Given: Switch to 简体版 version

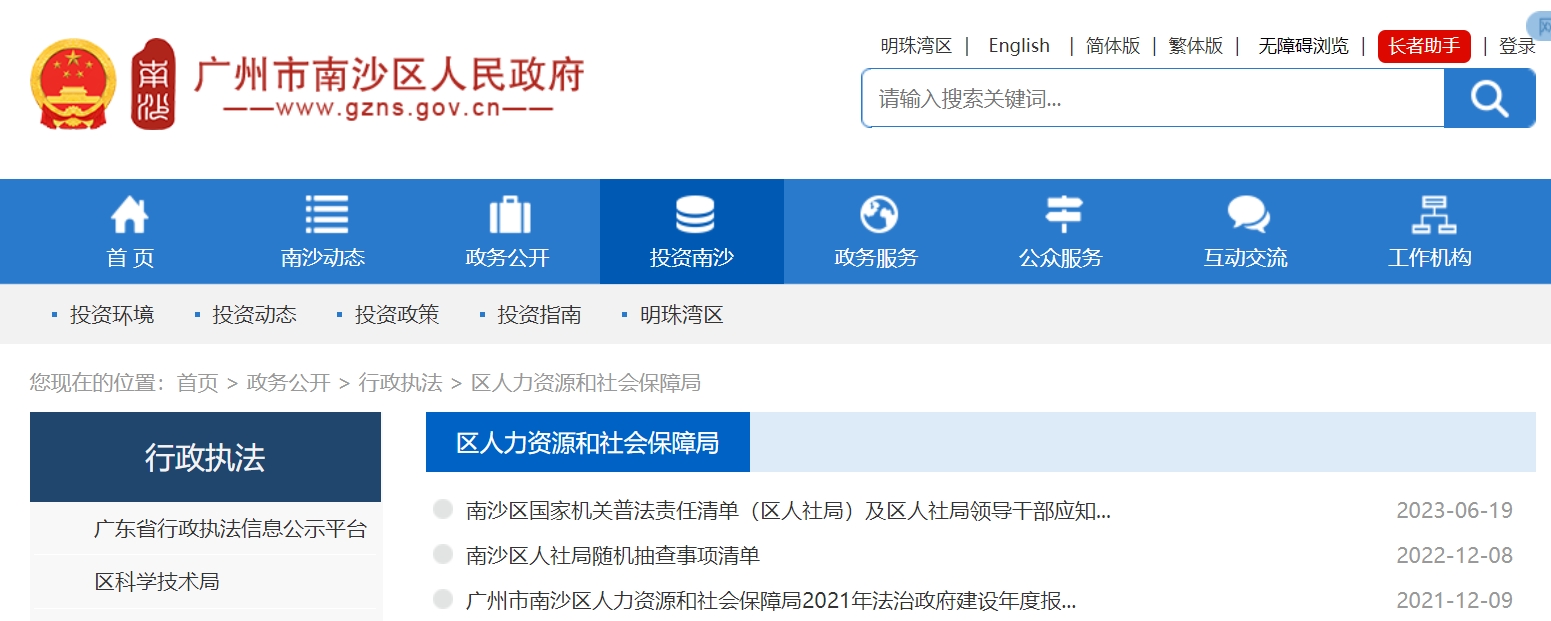Looking at the screenshot, I should click(x=1112, y=46).
